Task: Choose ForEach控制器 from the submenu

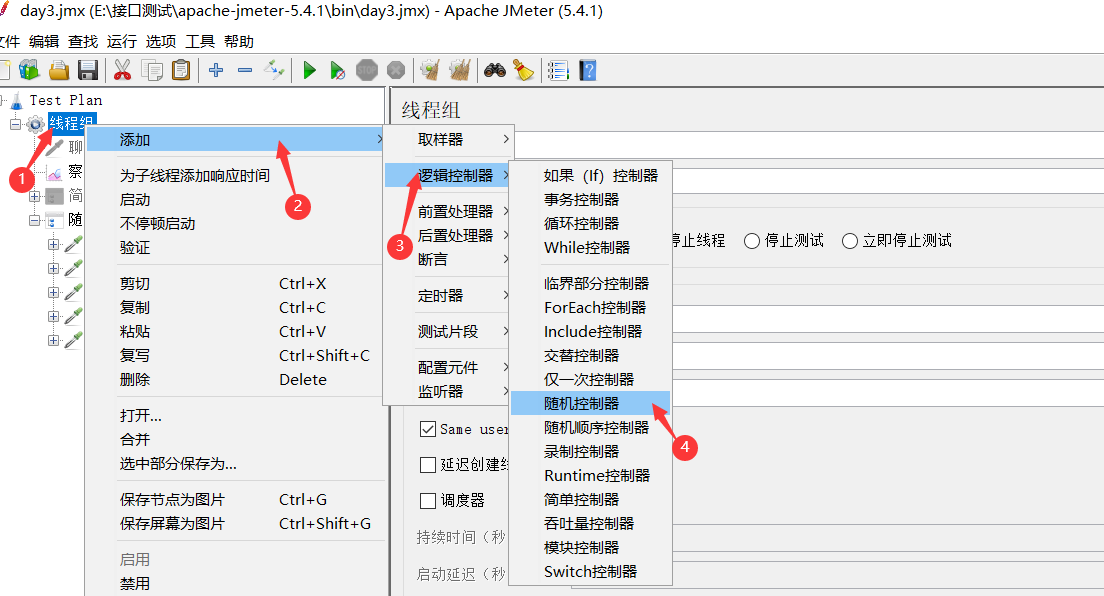Action: click(590, 307)
